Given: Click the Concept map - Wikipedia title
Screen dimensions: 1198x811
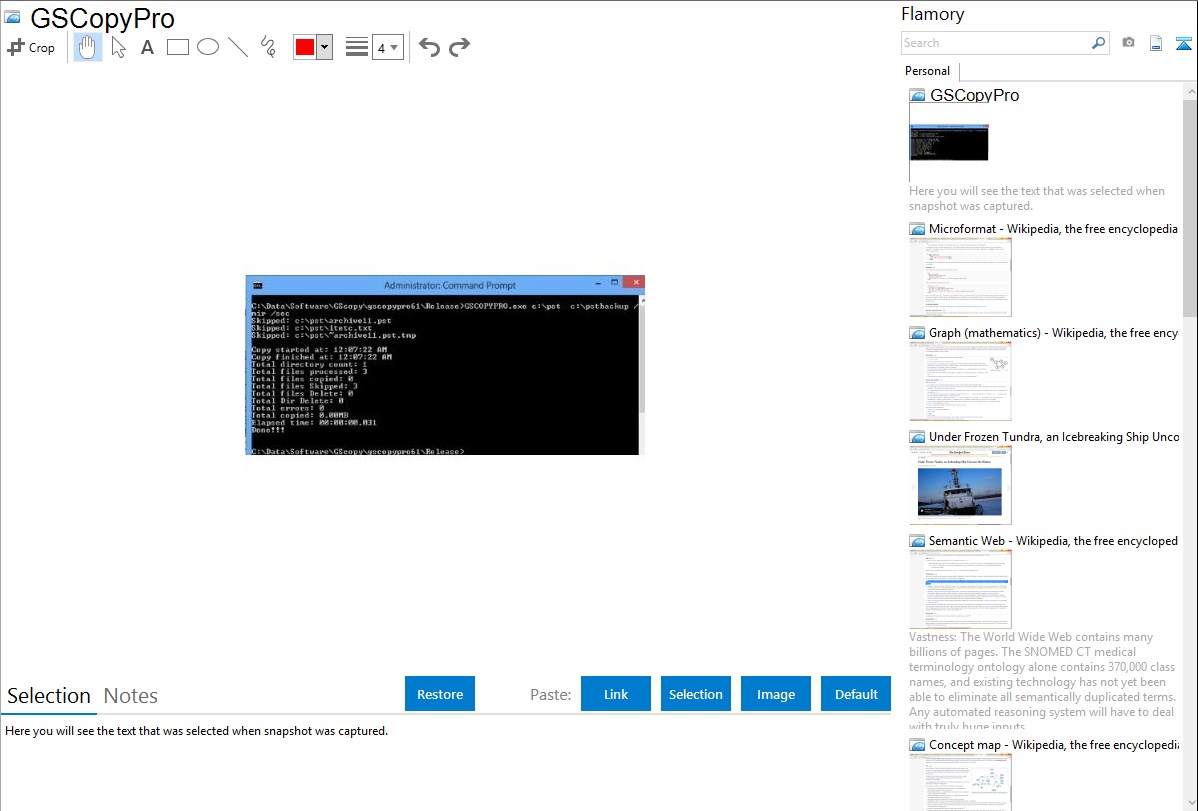Looking at the screenshot, I should pyautogui.click(x=1053, y=744).
